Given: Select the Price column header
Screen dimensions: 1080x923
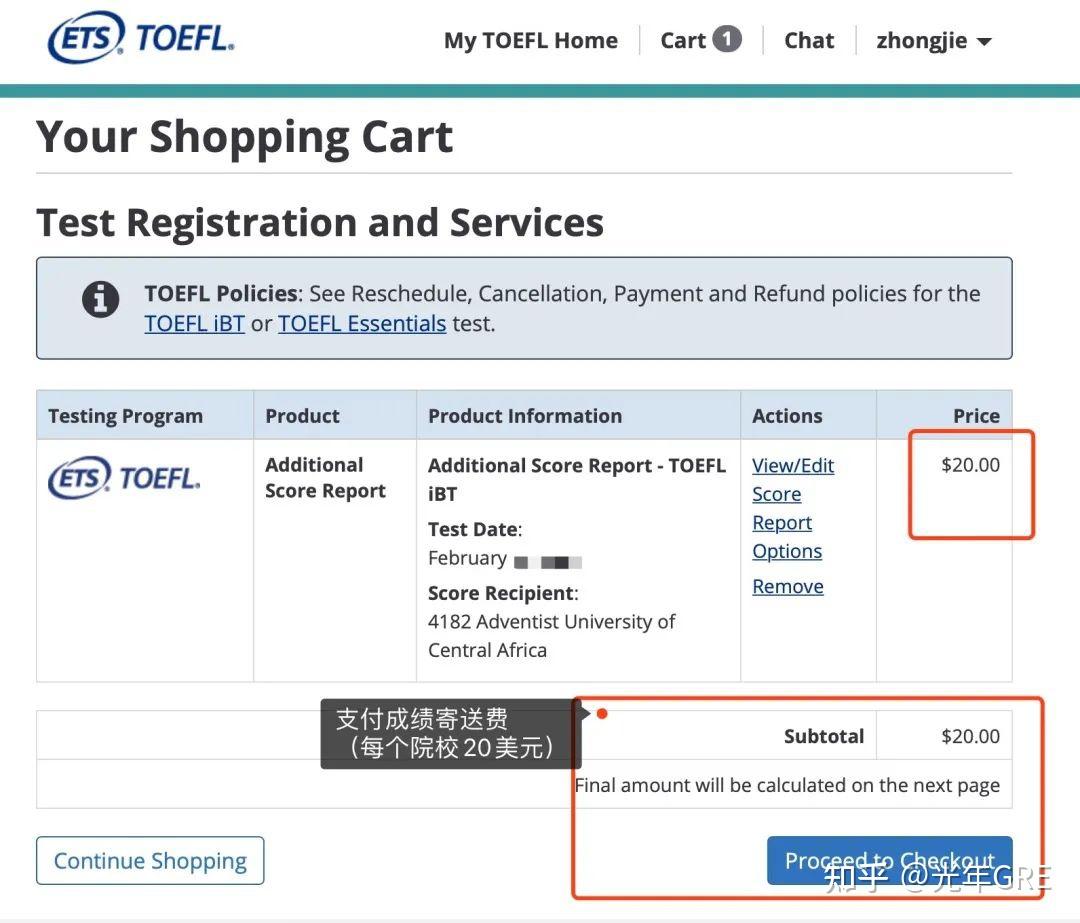Looking at the screenshot, I should coord(976,415).
